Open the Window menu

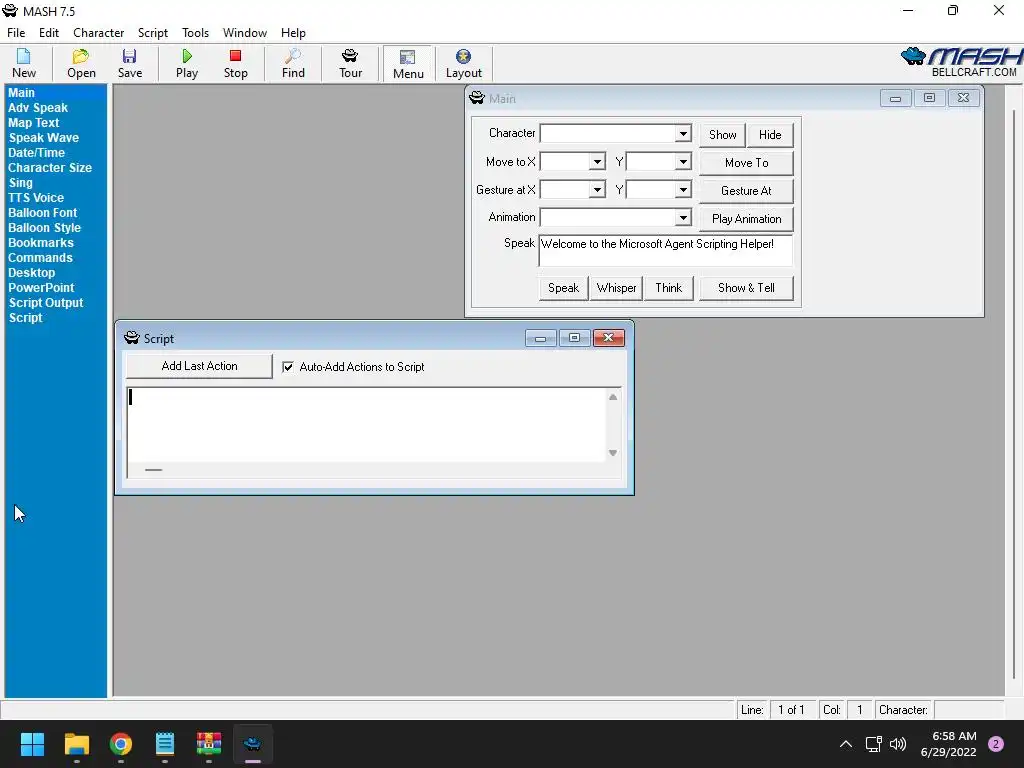tap(245, 33)
